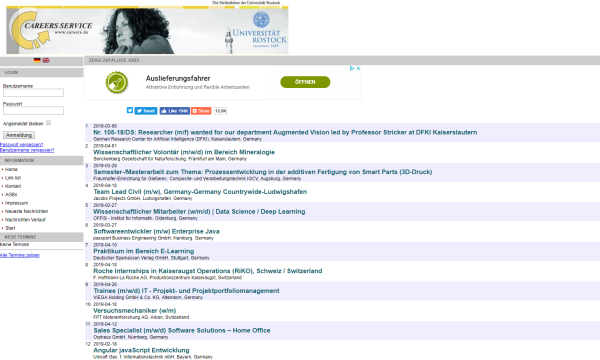Click the ad description about flexible Arbeitszeiten
Viewport: 600px width, 360px height.
[x=197, y=87]
